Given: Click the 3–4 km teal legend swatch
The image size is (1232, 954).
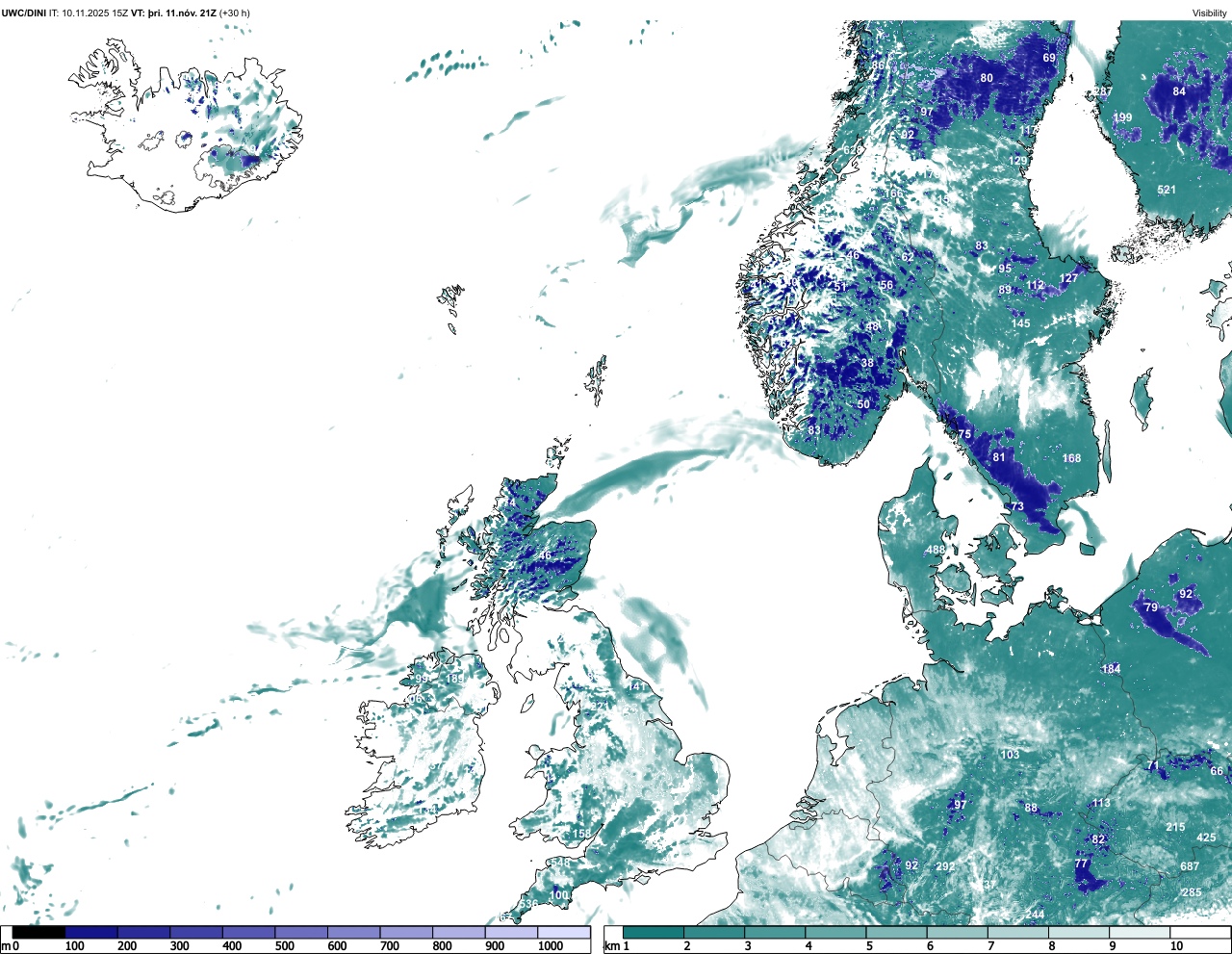Looking at the screenshot, I should (775, 932).
